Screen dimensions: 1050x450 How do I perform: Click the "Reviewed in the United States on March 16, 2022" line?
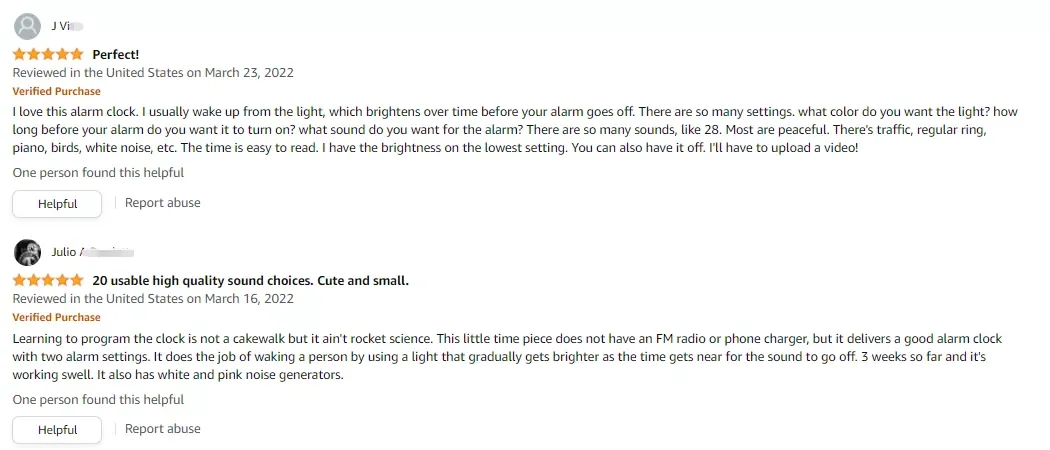pyautogui.click(x=152, y=299)
